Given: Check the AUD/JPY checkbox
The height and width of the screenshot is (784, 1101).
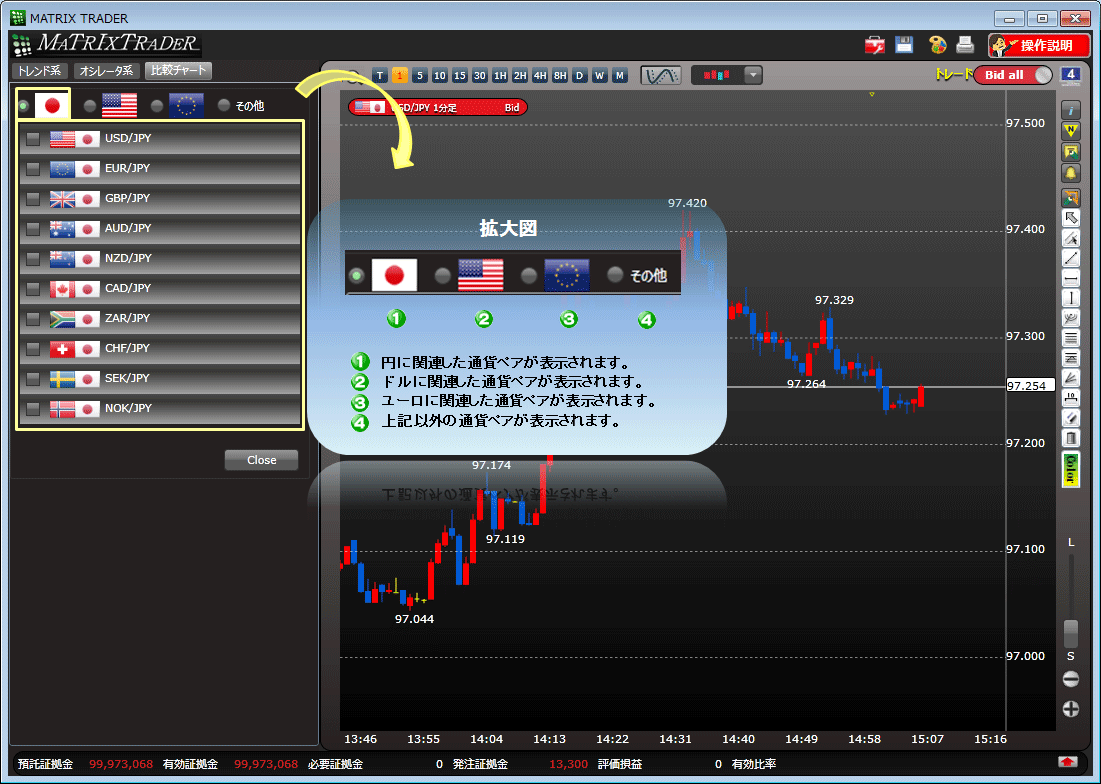Looking at the screenshot, I should click(x=32, y=229).
